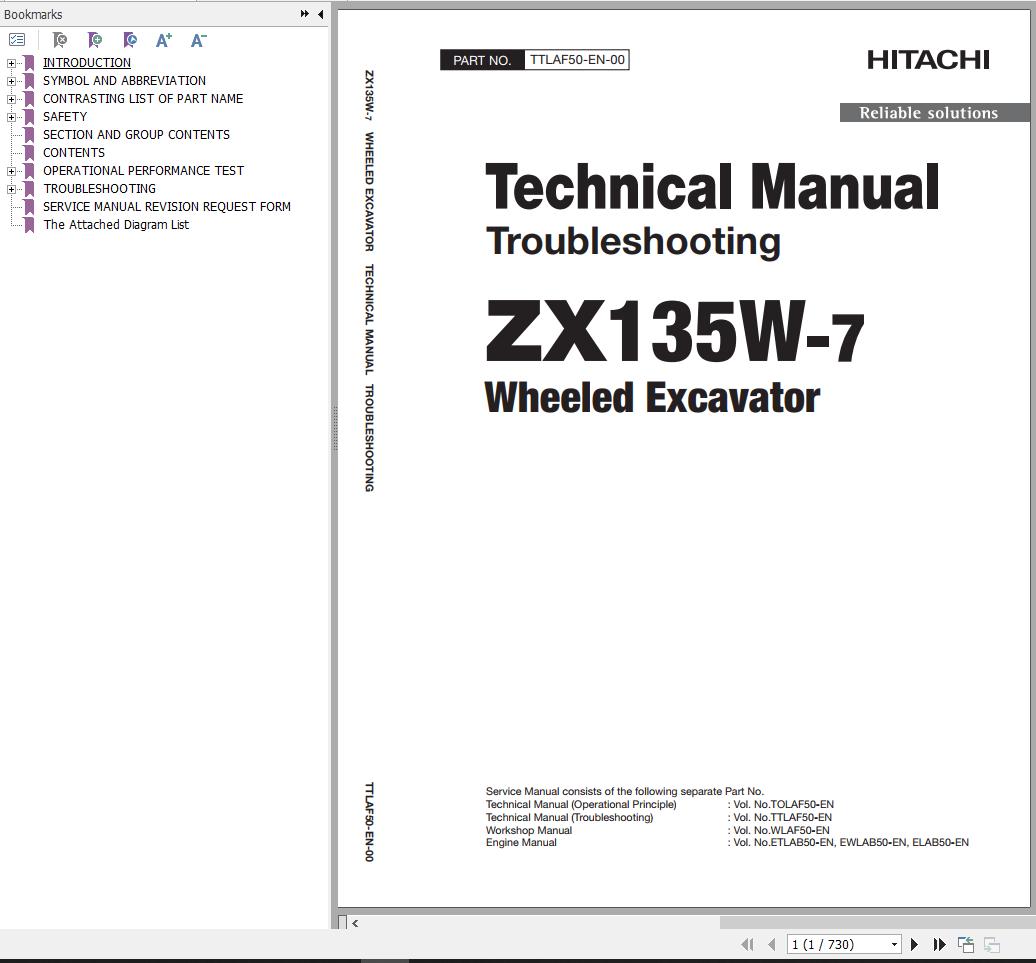Expand the INTRODUCTION bookmark node
This screenshot has width=1036, height=963.
[11, 63]
